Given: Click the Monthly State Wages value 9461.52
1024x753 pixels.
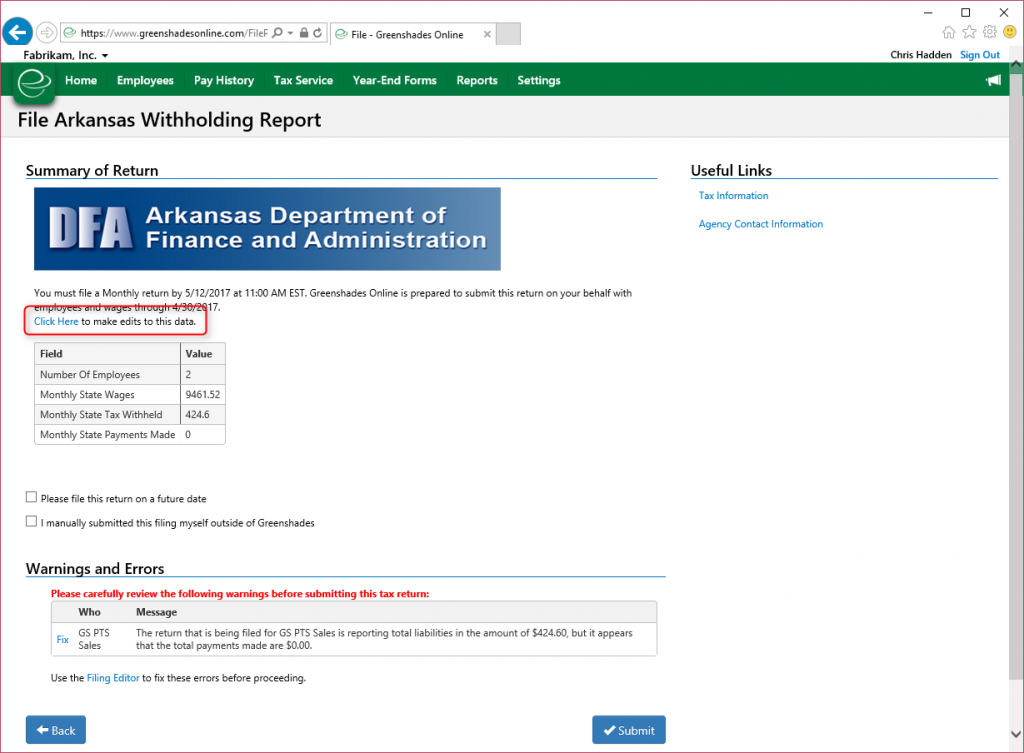Looking at the screenshot, I should coord(202,394).
